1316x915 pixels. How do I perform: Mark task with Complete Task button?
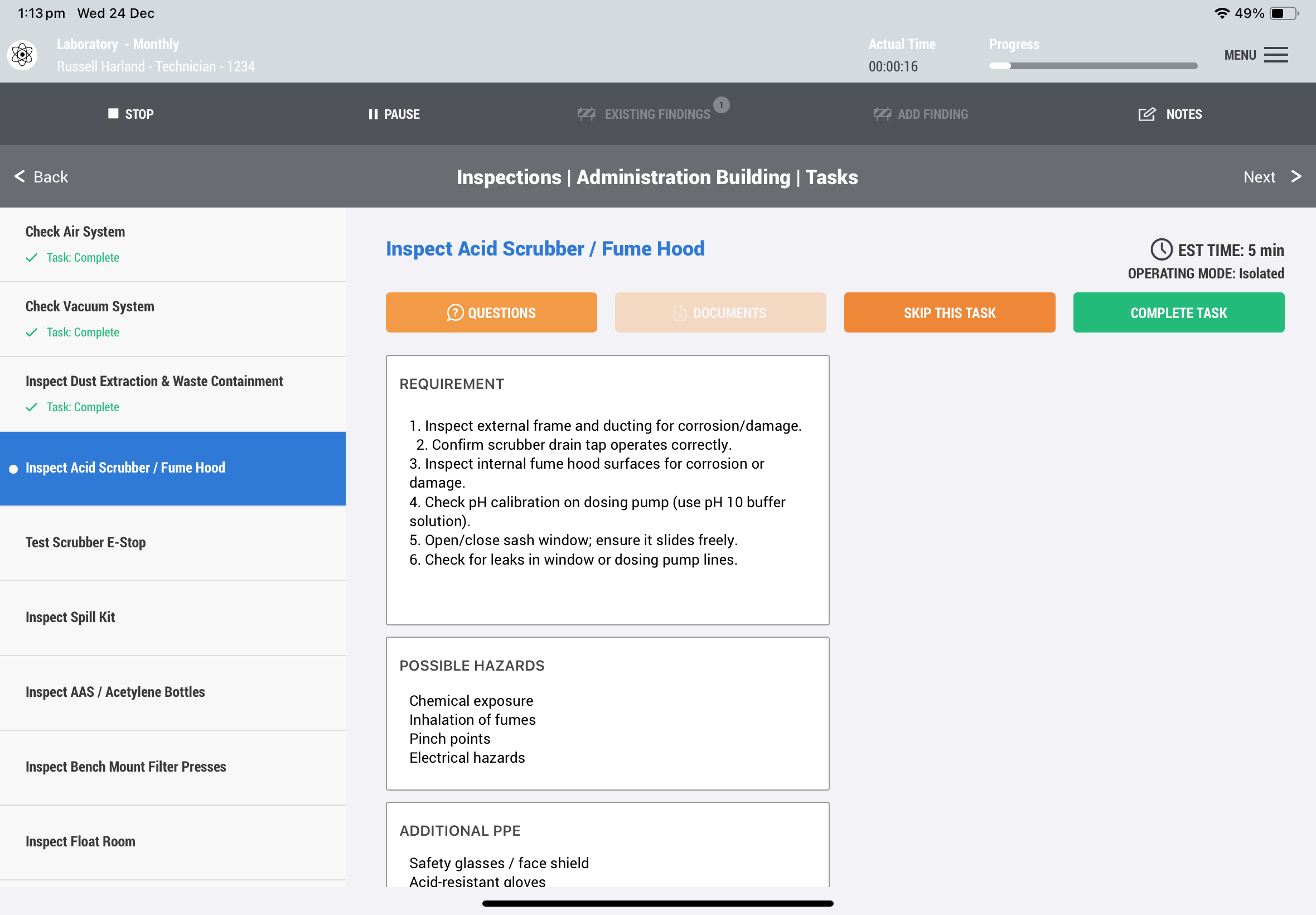click(1178, 312)
